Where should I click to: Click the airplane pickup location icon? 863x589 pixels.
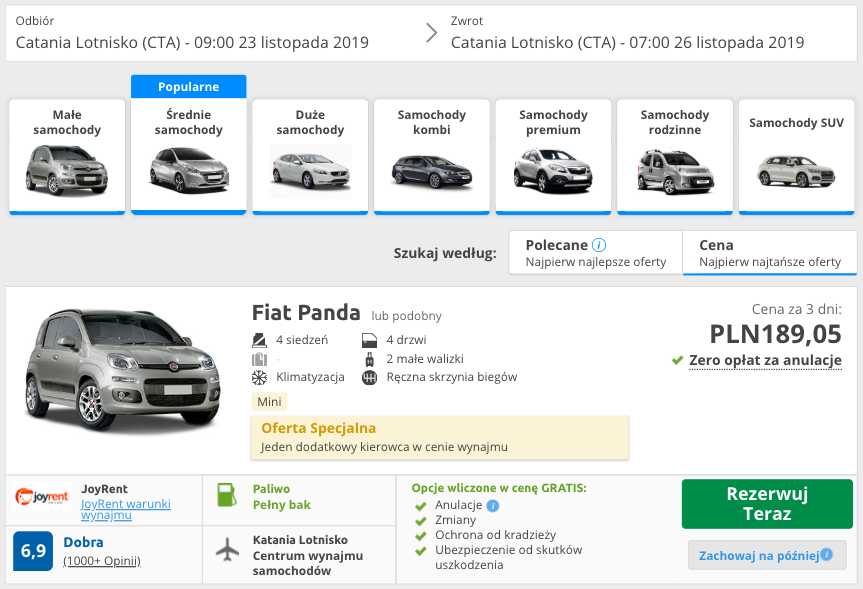[227, 549]
